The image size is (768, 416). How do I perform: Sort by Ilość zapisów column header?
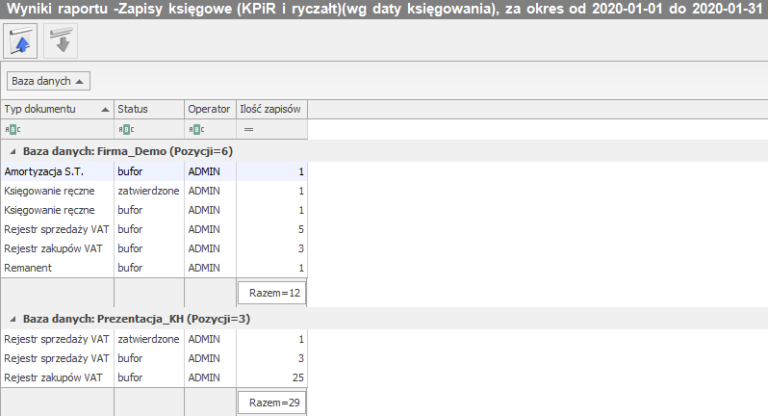pos(270,108)
